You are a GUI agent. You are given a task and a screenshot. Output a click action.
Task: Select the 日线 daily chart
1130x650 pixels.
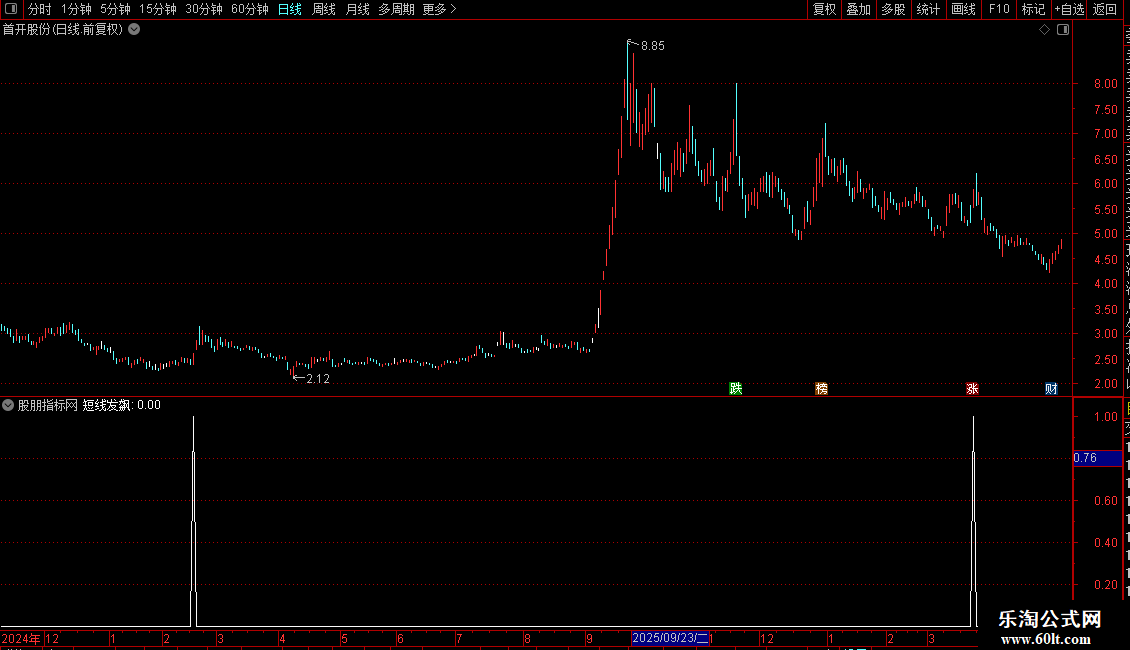[x=290, y=9]
